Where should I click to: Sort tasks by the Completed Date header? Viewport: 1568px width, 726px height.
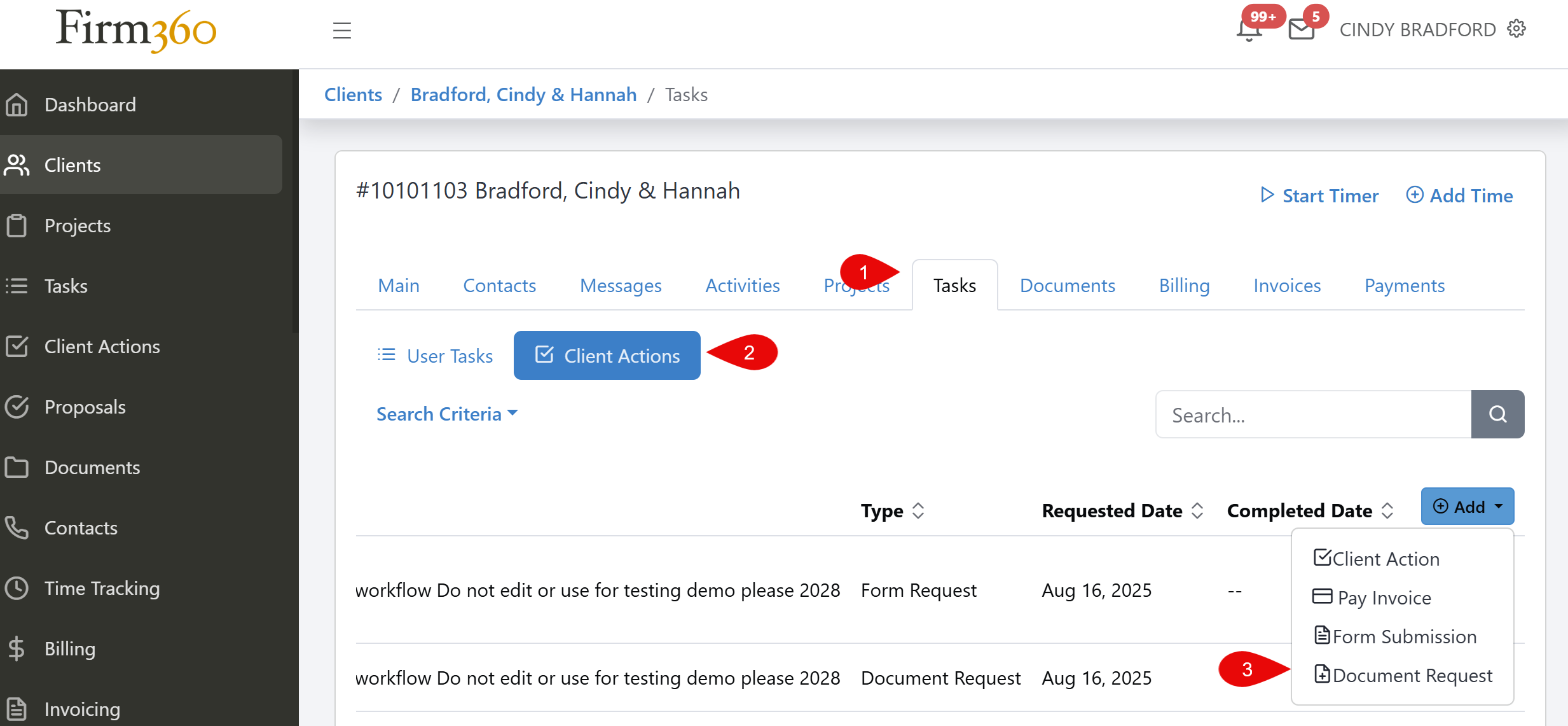[1299, 510]
